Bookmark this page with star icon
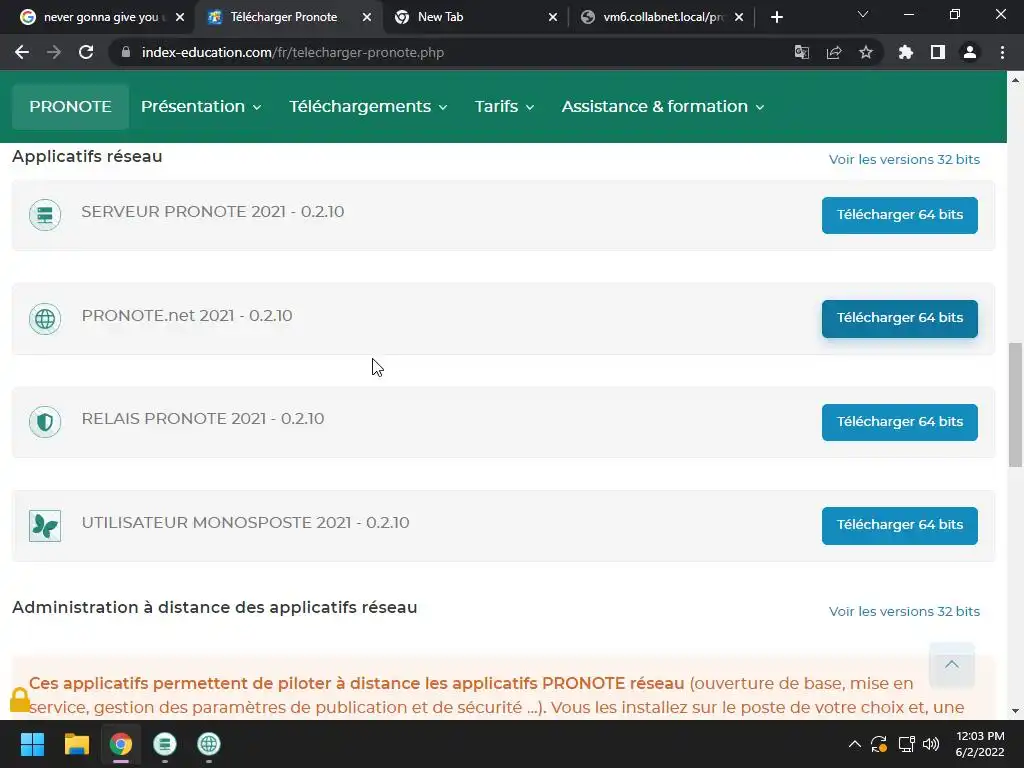 [x=866, y=52]
